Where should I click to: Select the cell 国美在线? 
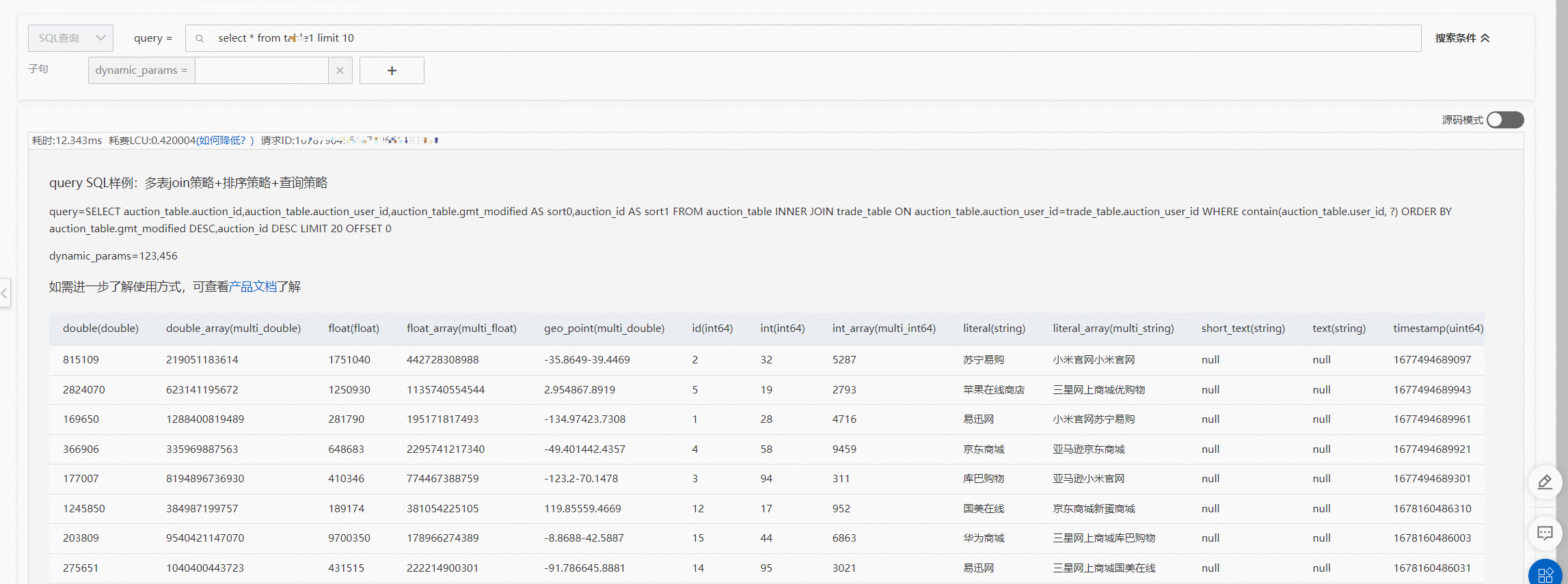click(984, 509)
